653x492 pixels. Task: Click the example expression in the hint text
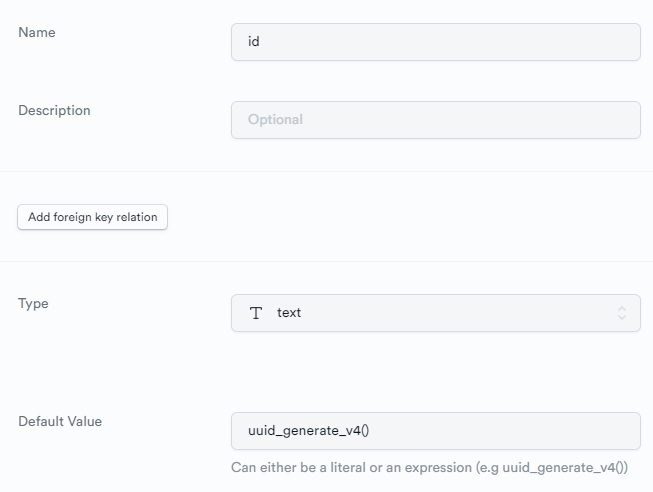tap(564, 468)
